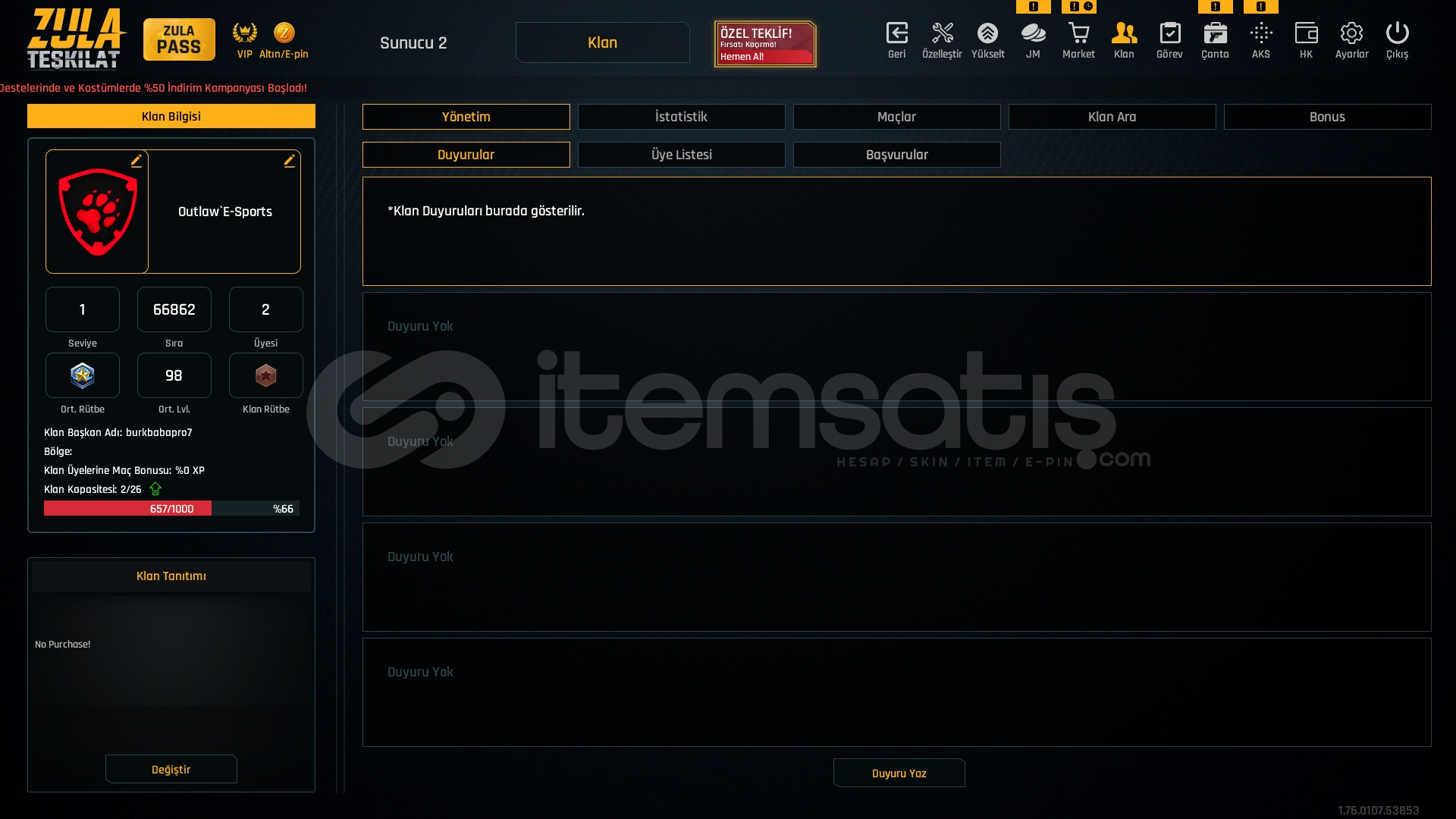This screenshot has width=1456, height=819.
Task: Click the Klan header button
Action: [603, 42]
